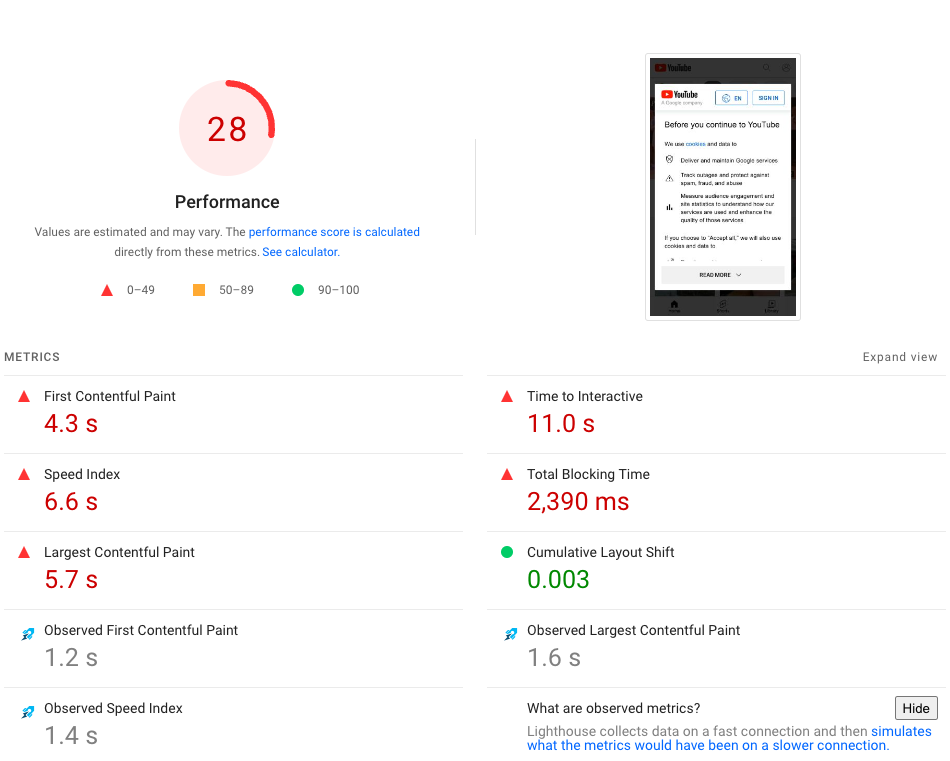Screen dimensions: 950x761
Task: Select the Shorts tab in the screenshot preview
Action: [723, 304]
